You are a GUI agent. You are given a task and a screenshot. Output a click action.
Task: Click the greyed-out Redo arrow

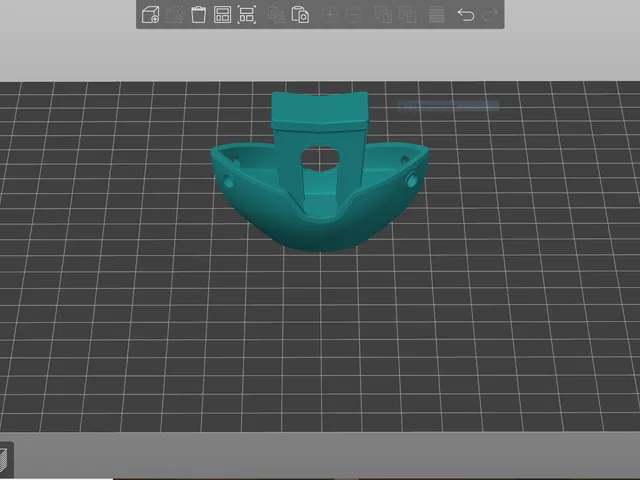(x=490, y=15)
